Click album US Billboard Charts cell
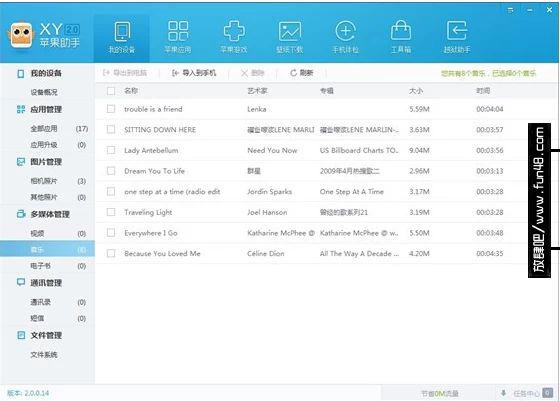The width and height of the screenshot is (560, 401). [359, 150]
